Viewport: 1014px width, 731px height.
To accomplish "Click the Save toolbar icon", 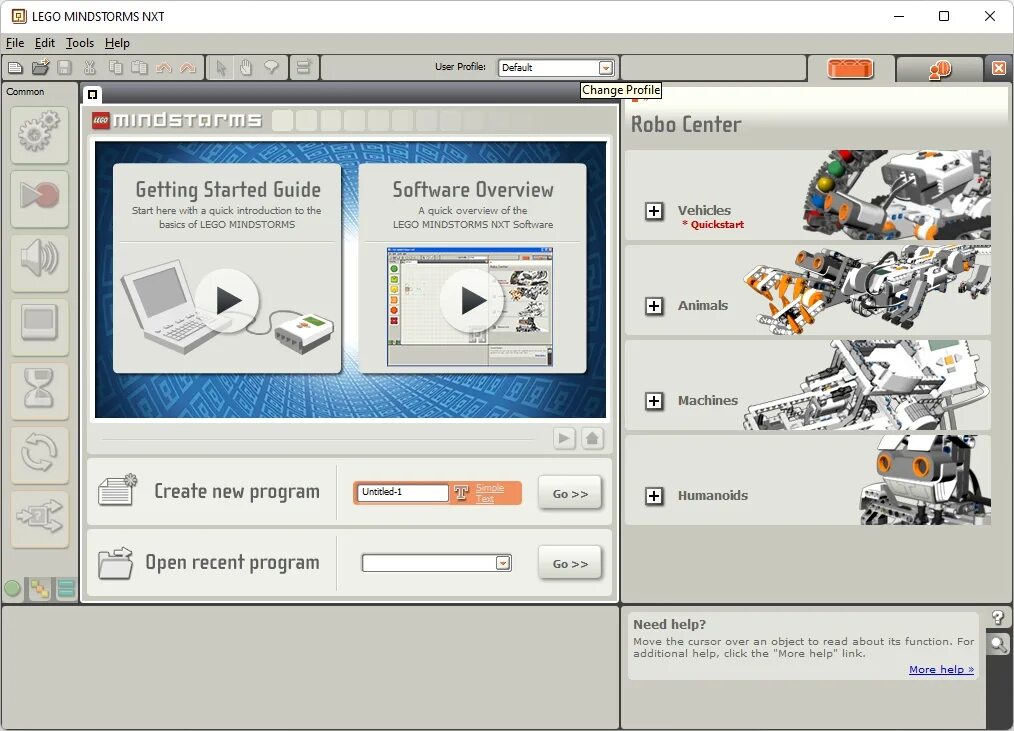I will point(64,67).
